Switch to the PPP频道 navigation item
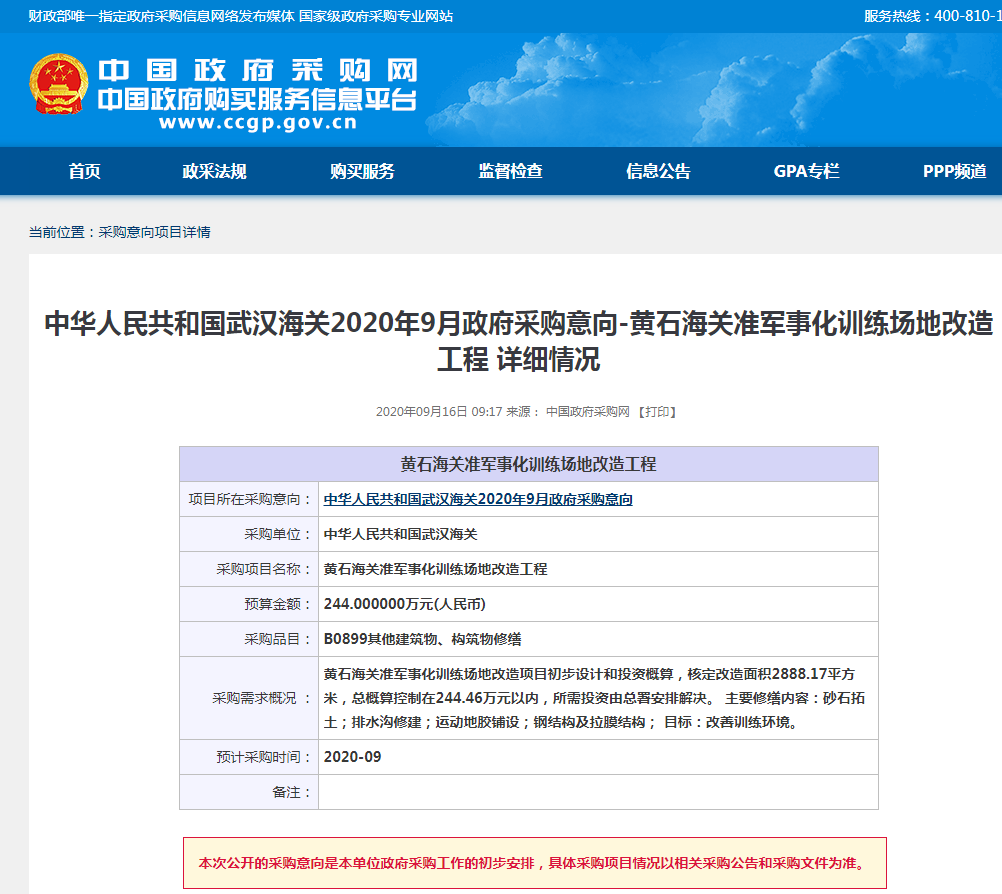 tap(955, 171)
